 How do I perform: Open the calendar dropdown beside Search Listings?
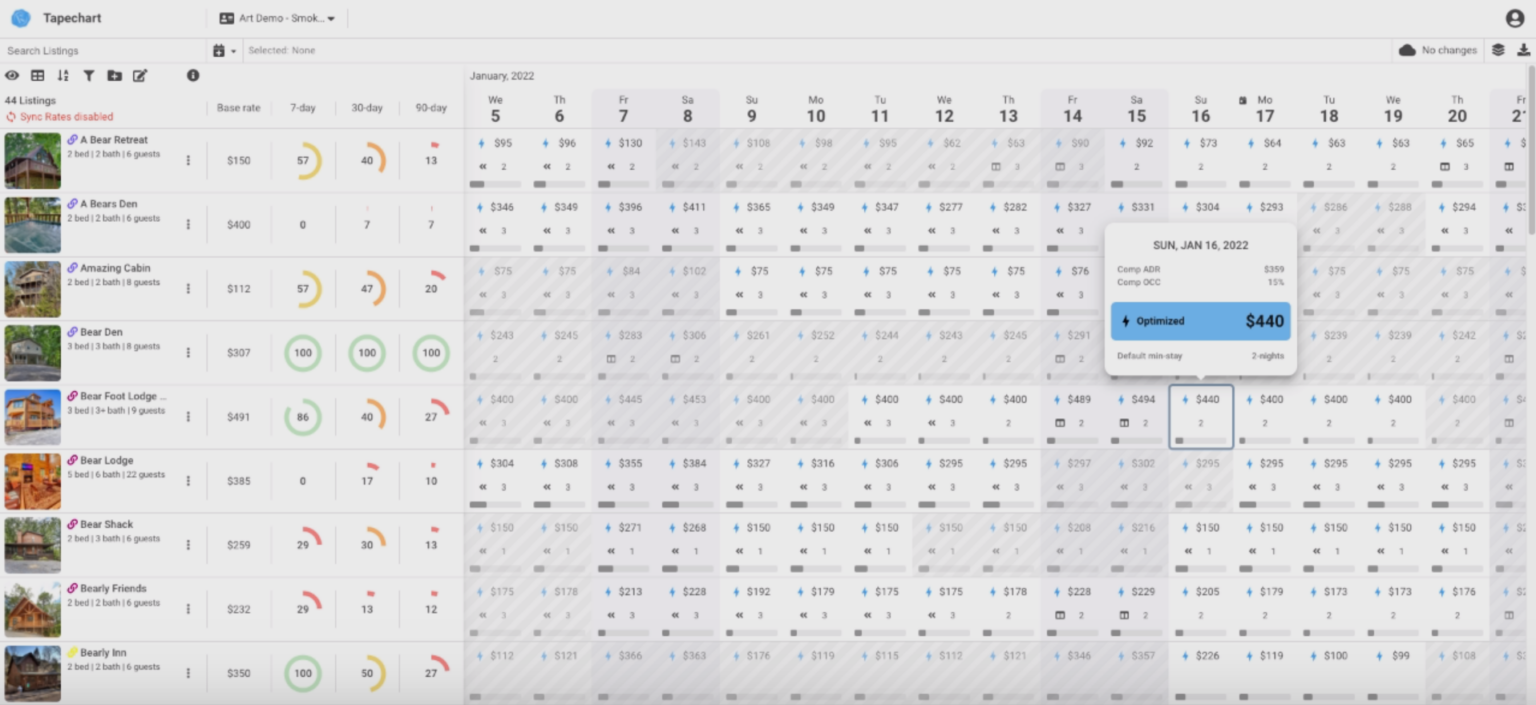pyautogui.click(x=225, y=49)
